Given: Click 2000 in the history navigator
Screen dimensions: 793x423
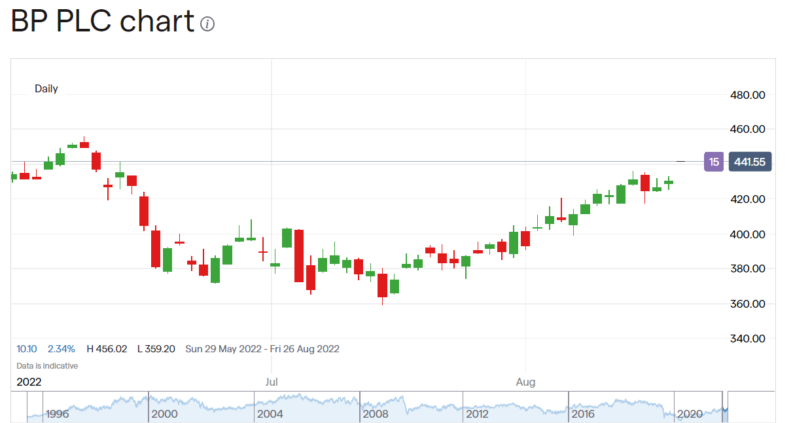Looking at the screenshot, I should [x=164, y=414].
